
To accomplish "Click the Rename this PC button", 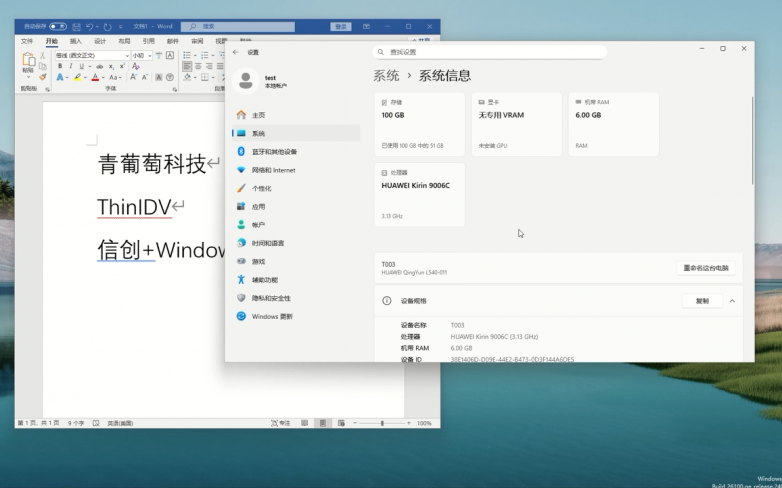I will [x=706, y=268].
